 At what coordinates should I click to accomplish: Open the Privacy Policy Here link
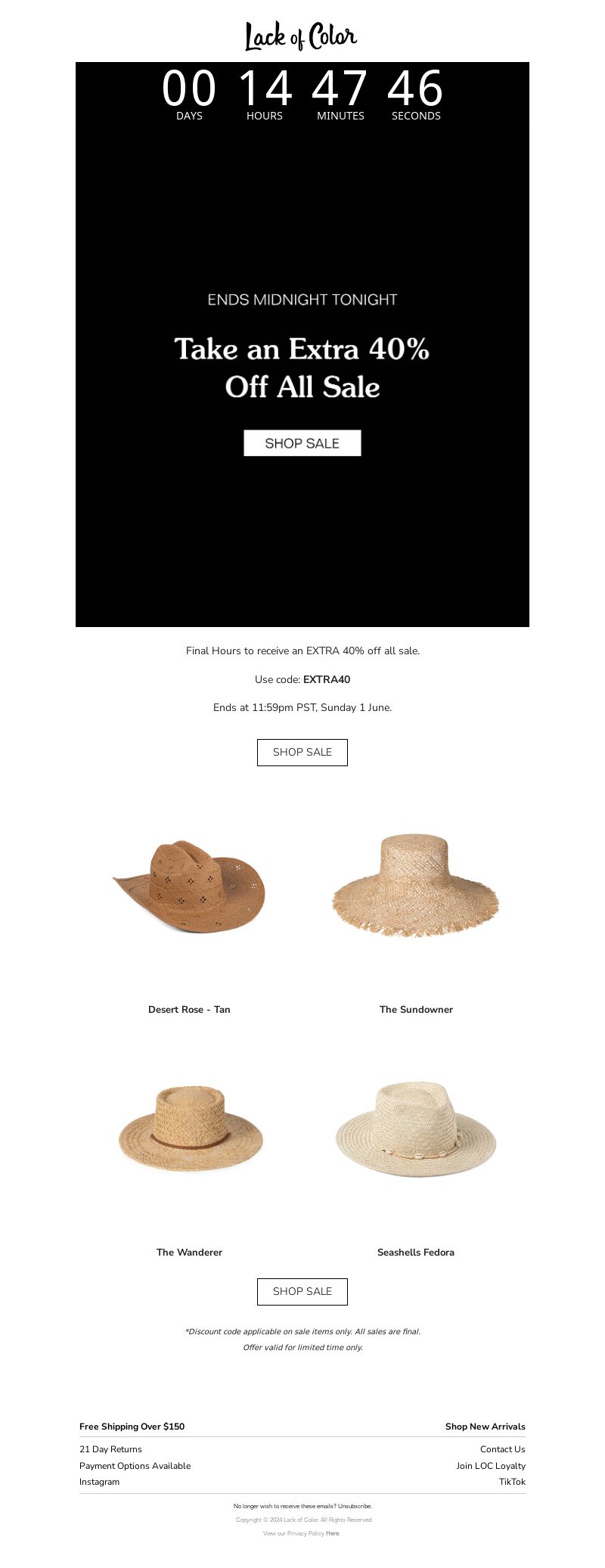[x=333, y=1533]
